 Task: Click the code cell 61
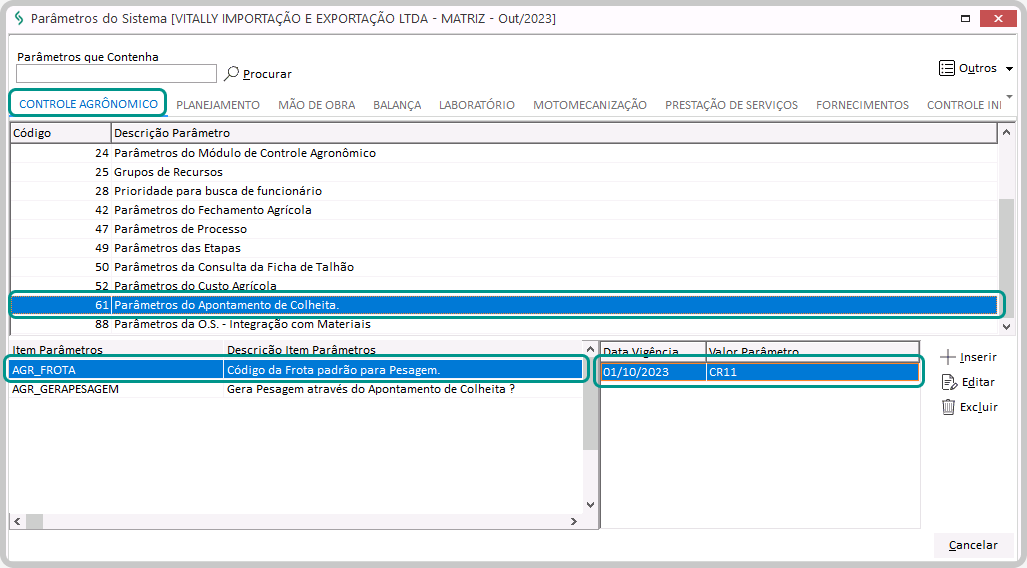(x=61, y=305)
